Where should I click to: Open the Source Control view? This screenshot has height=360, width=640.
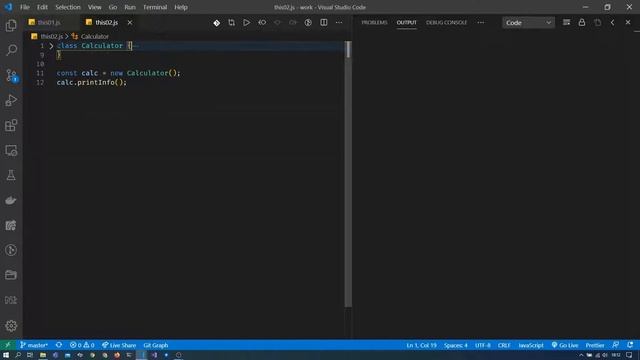(x=11, y=76)
